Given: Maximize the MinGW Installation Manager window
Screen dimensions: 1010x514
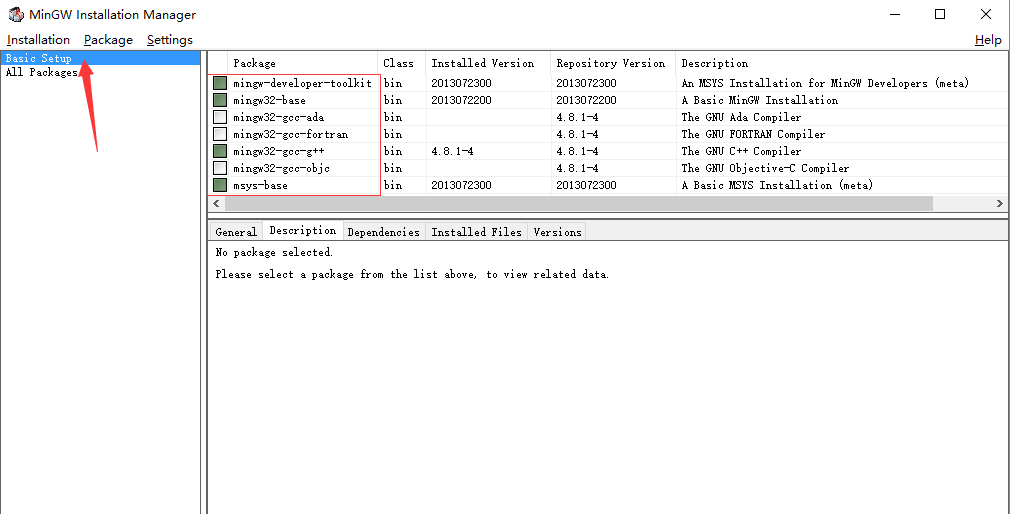Looking at the screenshot, I should point(940,14).
